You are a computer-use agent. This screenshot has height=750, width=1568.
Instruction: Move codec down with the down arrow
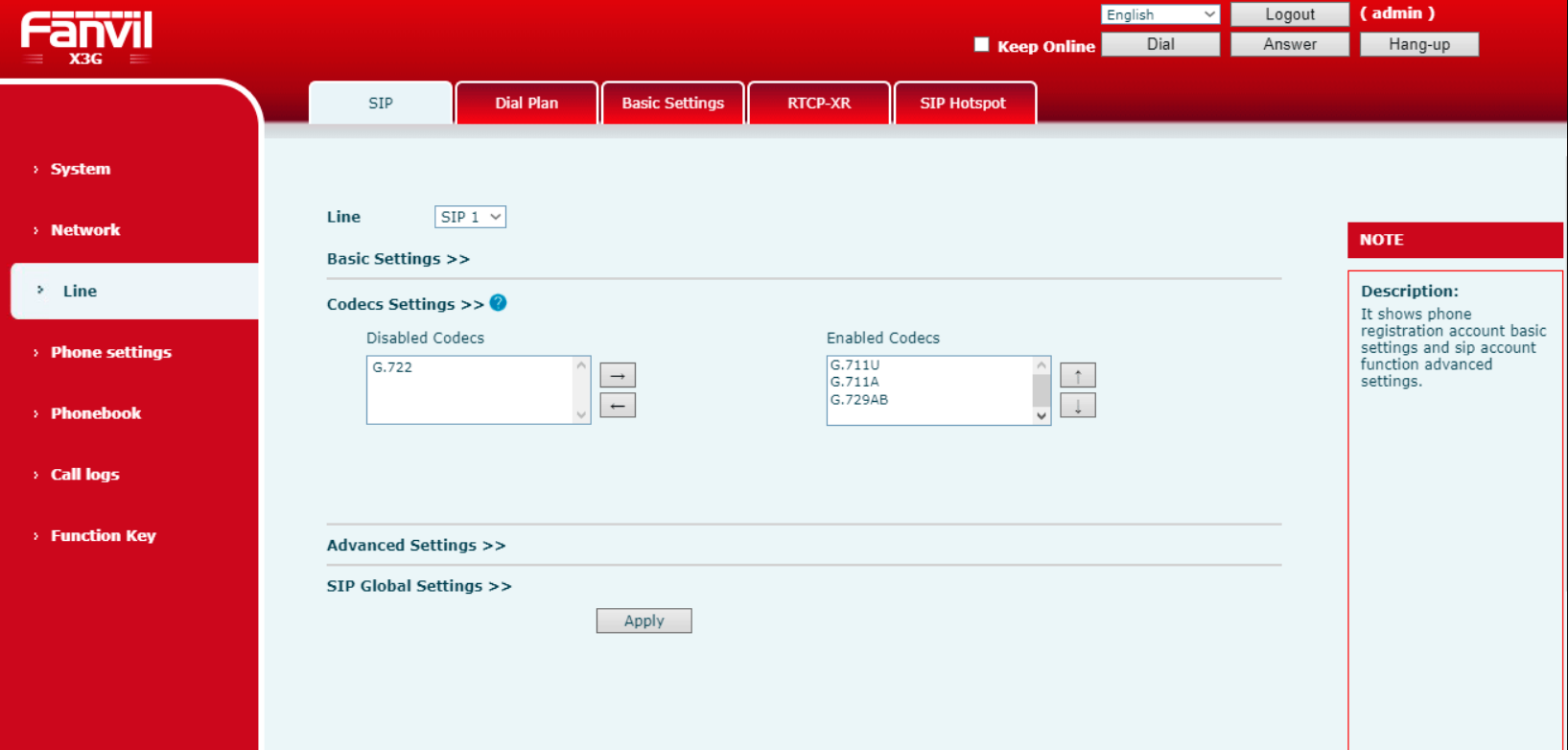pyautogui.click(x=1077, y=406)
